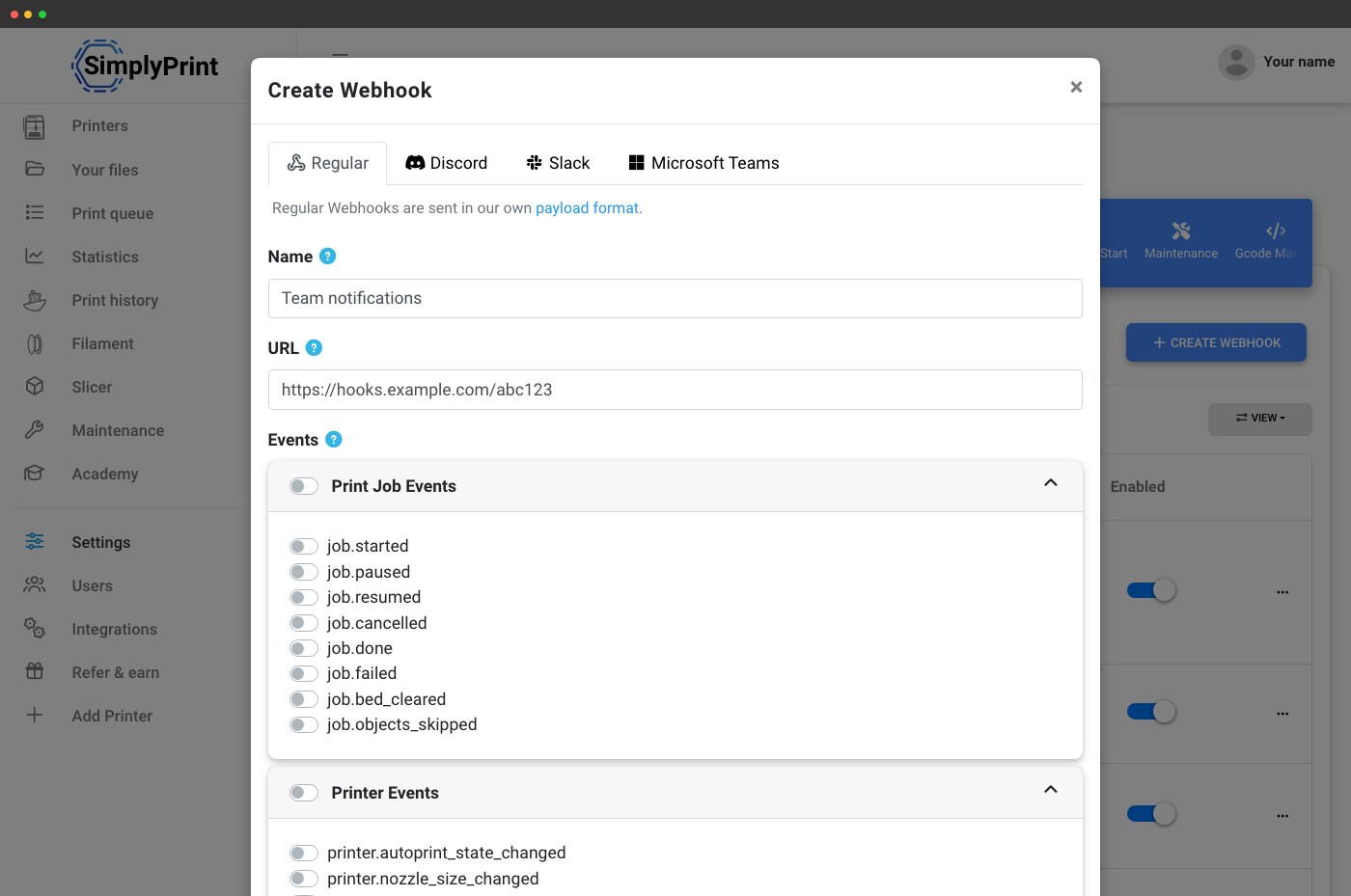Screen dimensions: 1351x896
Task: Click the URL field help icon
Action: point(314,347)
